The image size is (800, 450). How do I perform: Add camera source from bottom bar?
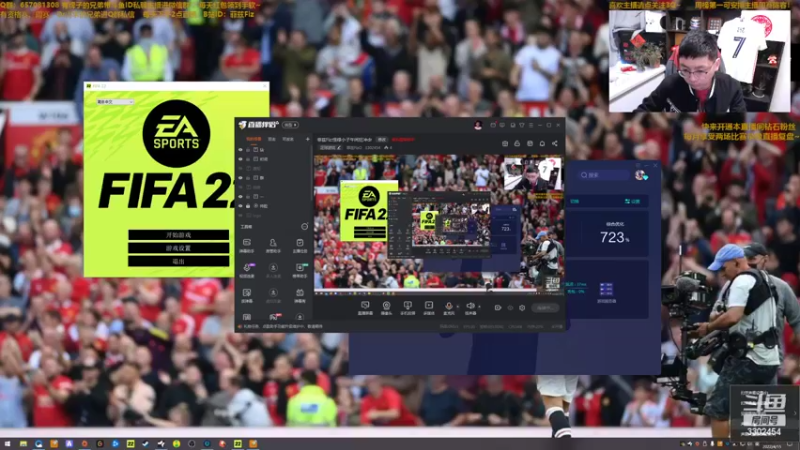pyautogui.click(x=386, y=308)
